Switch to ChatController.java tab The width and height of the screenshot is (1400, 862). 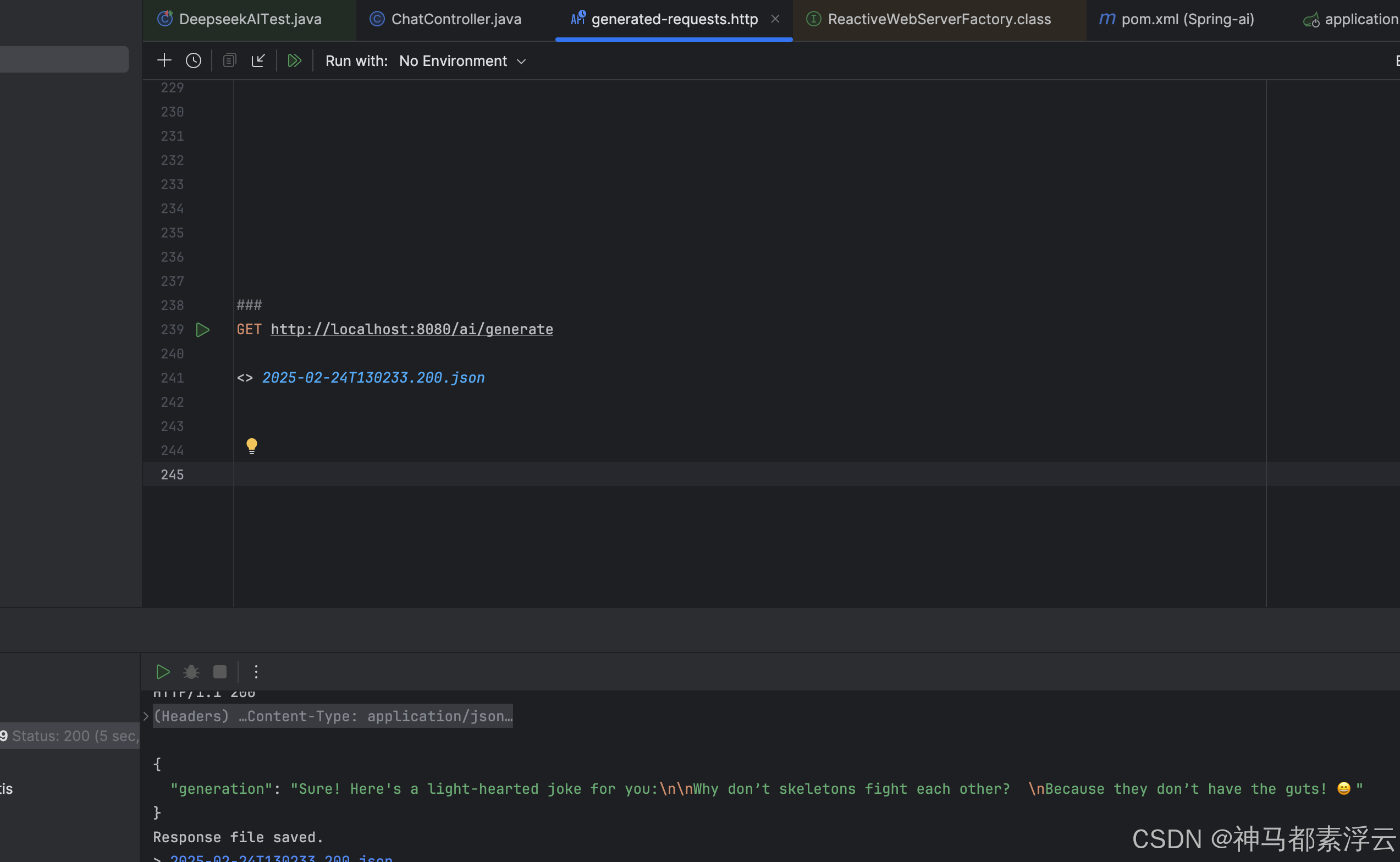tap(456, 19)
